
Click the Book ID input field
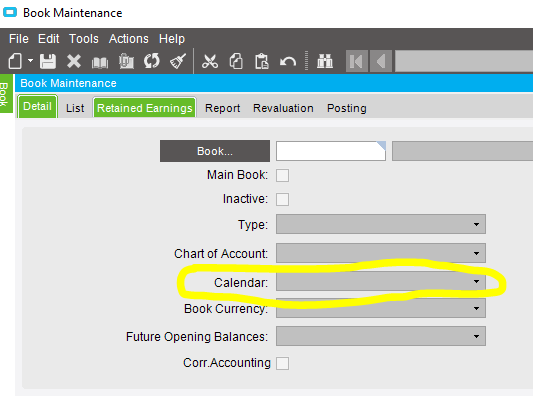pyautogui.click(x=331, y=151)
